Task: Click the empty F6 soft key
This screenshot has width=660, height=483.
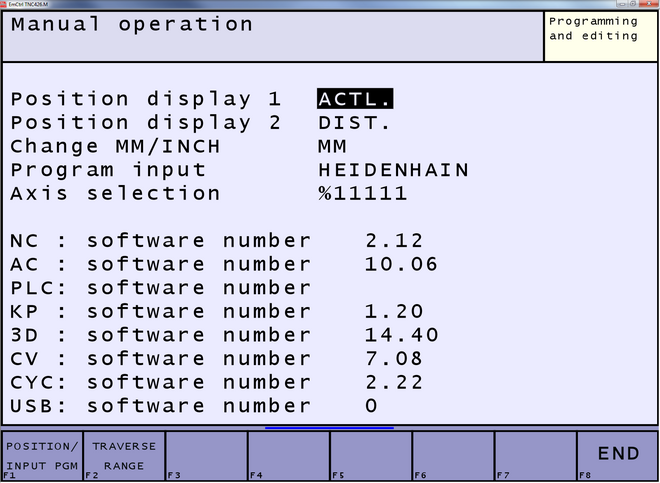Action: (x=453, y=456)
